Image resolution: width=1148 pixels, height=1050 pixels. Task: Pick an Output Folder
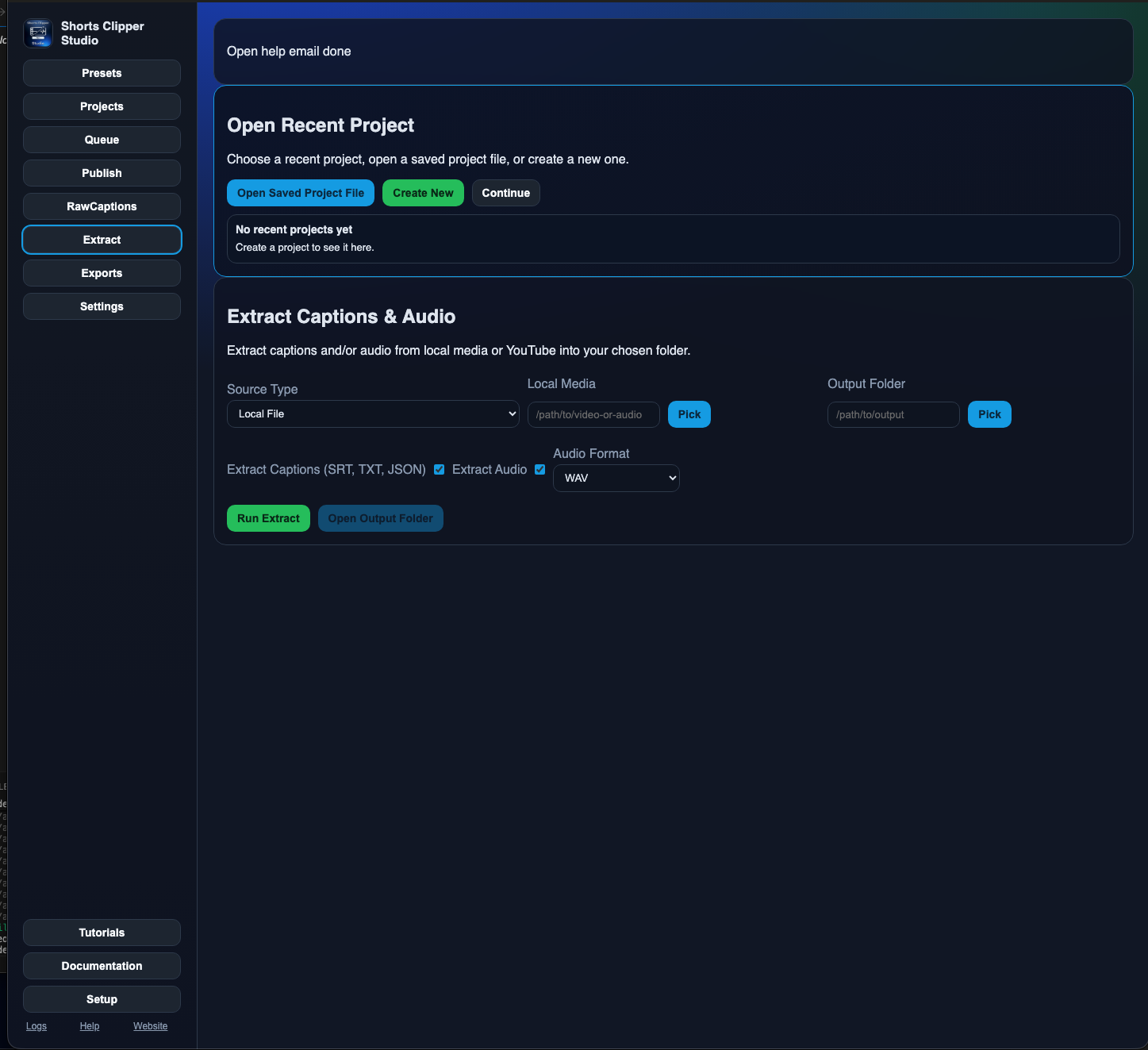point(989,414)
